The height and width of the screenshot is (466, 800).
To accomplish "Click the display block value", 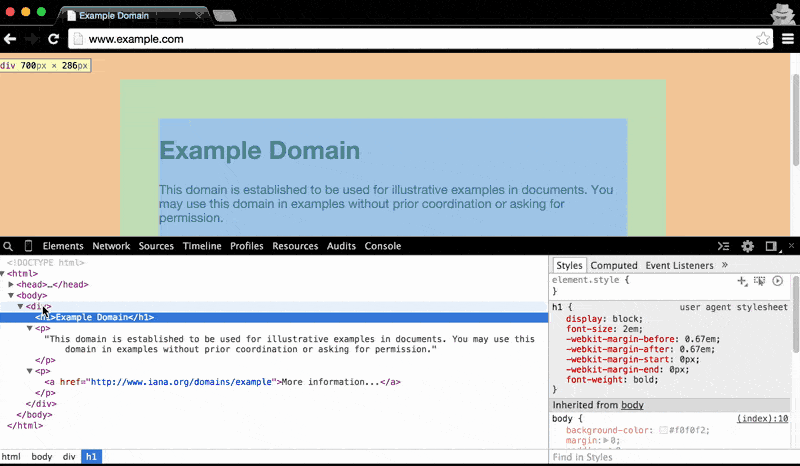I will (x=626, y=319).
